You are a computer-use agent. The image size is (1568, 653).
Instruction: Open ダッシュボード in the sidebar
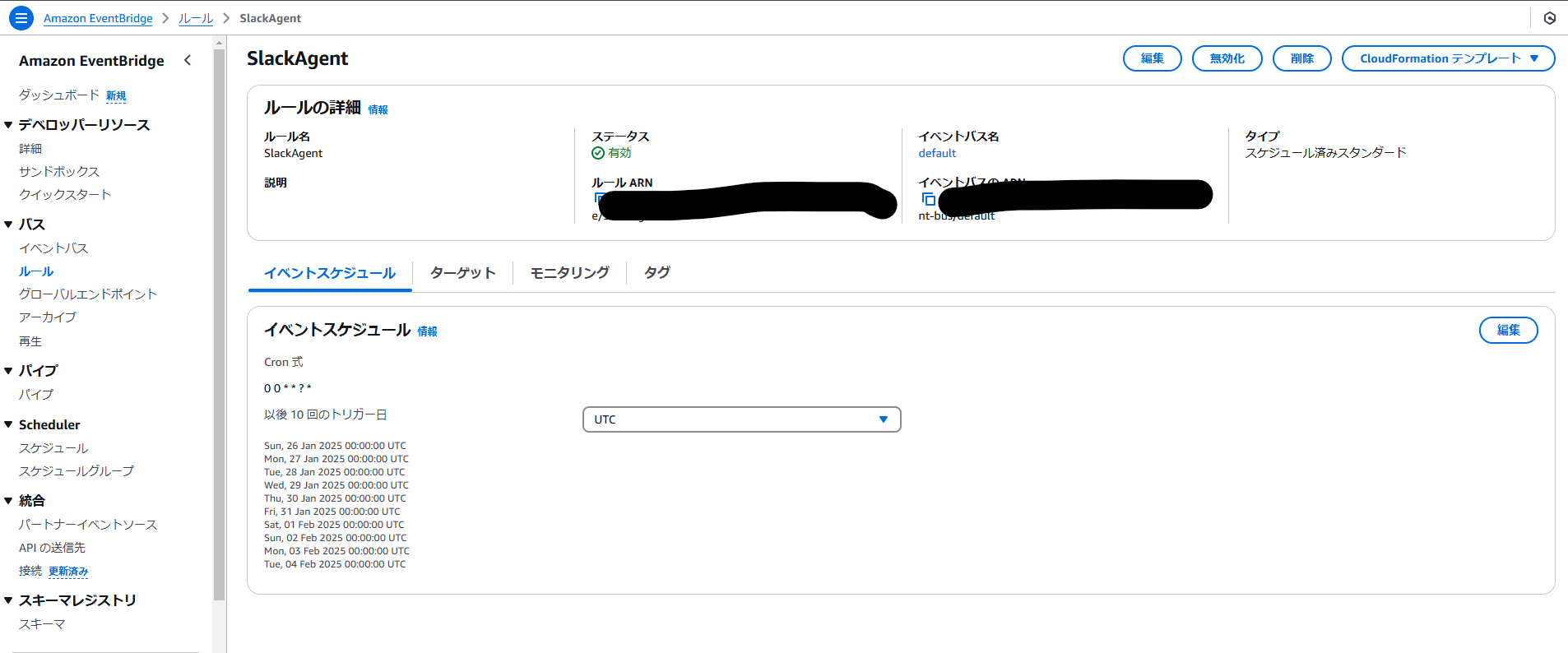coord(59,95)
